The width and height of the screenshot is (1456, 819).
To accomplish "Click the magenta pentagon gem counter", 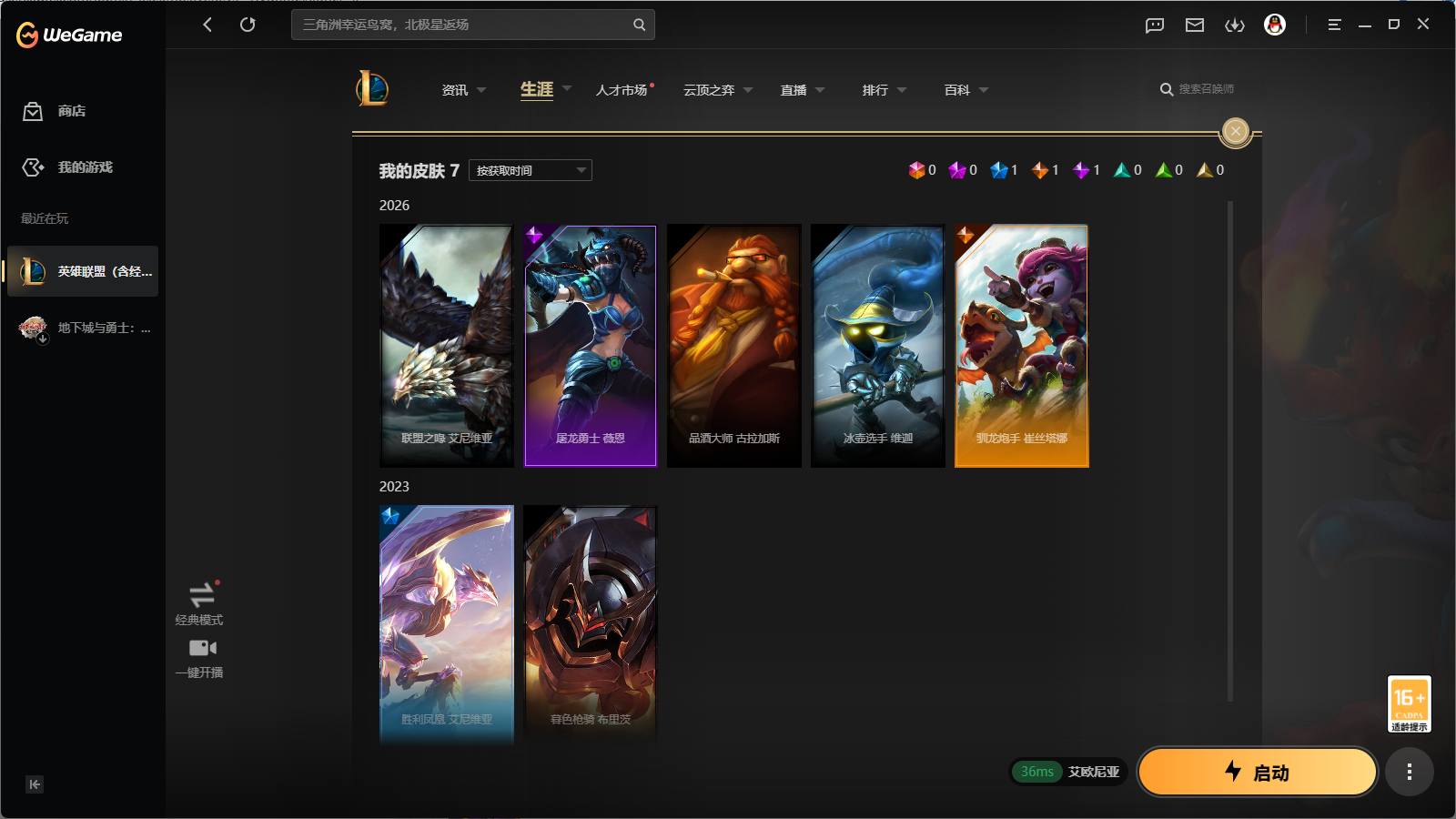I will (963, 170).
